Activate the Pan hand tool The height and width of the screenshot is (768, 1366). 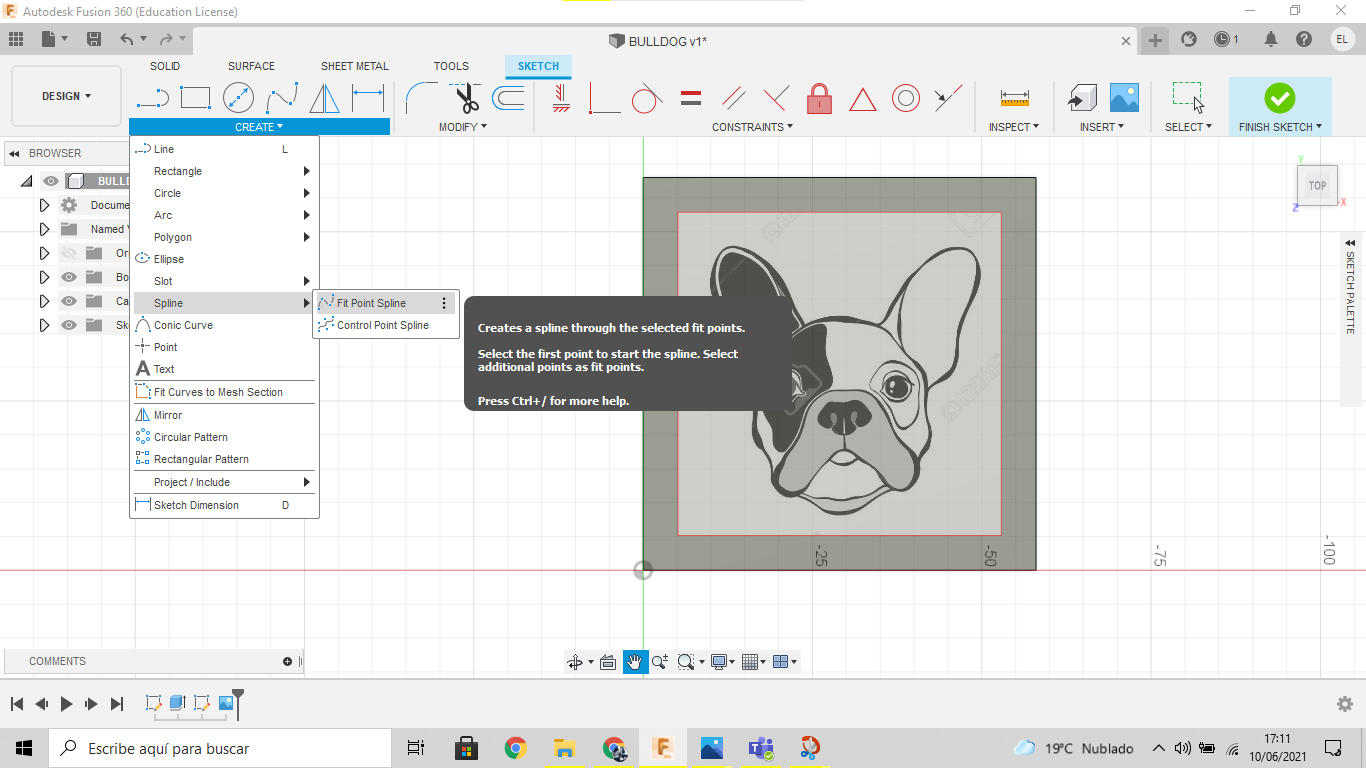point(636,662)
